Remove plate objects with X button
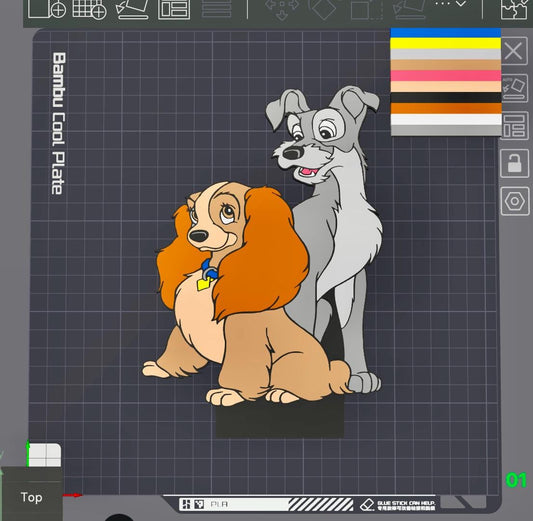Image resolution: width=533 pixels, height=521 pixels. click(514, 51)
